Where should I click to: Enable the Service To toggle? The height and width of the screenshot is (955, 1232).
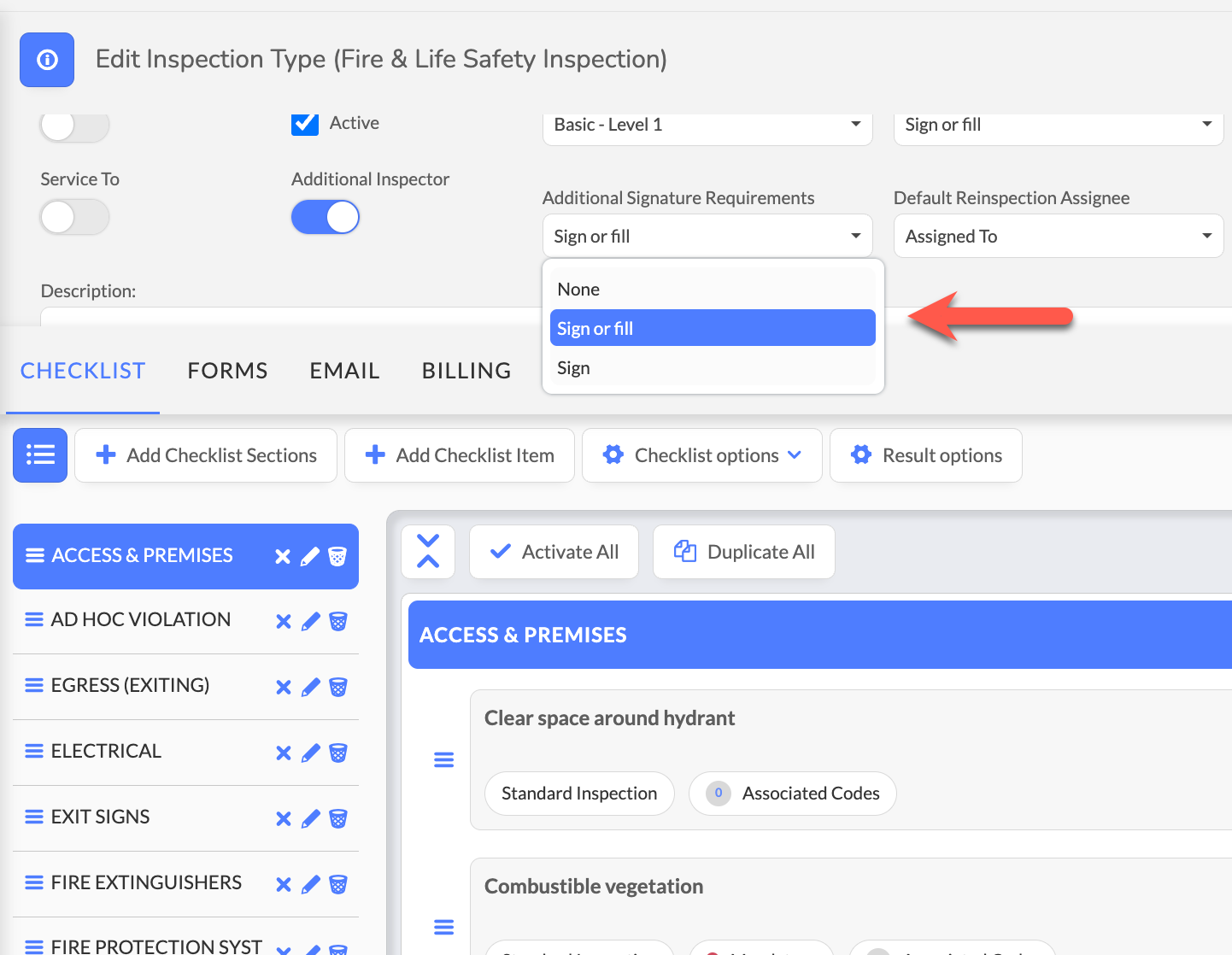(74, 217)
